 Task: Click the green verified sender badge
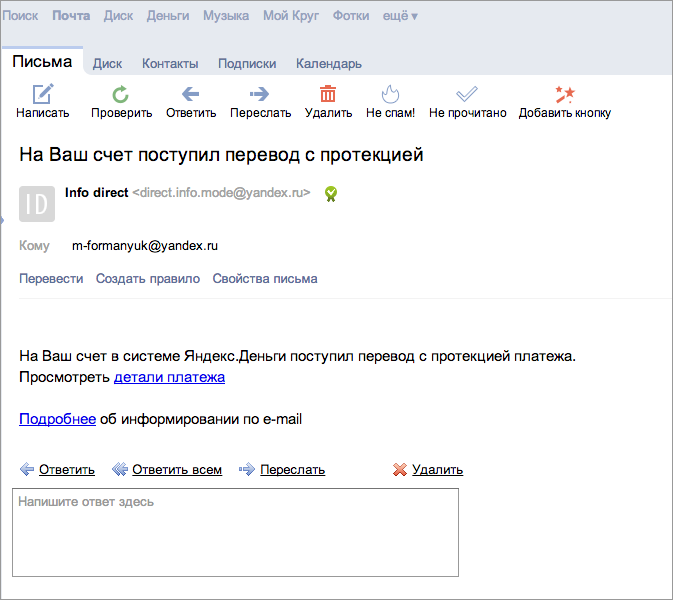click(x=331, y=194)
